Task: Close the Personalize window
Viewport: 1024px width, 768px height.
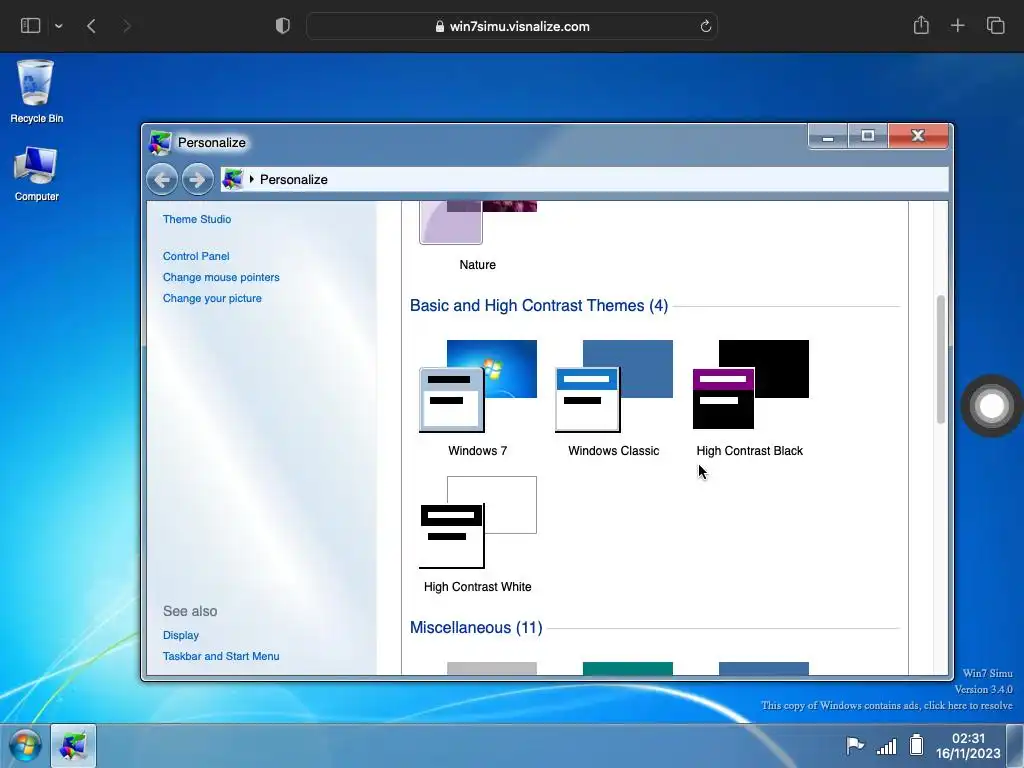Action: tap(918, 136)
